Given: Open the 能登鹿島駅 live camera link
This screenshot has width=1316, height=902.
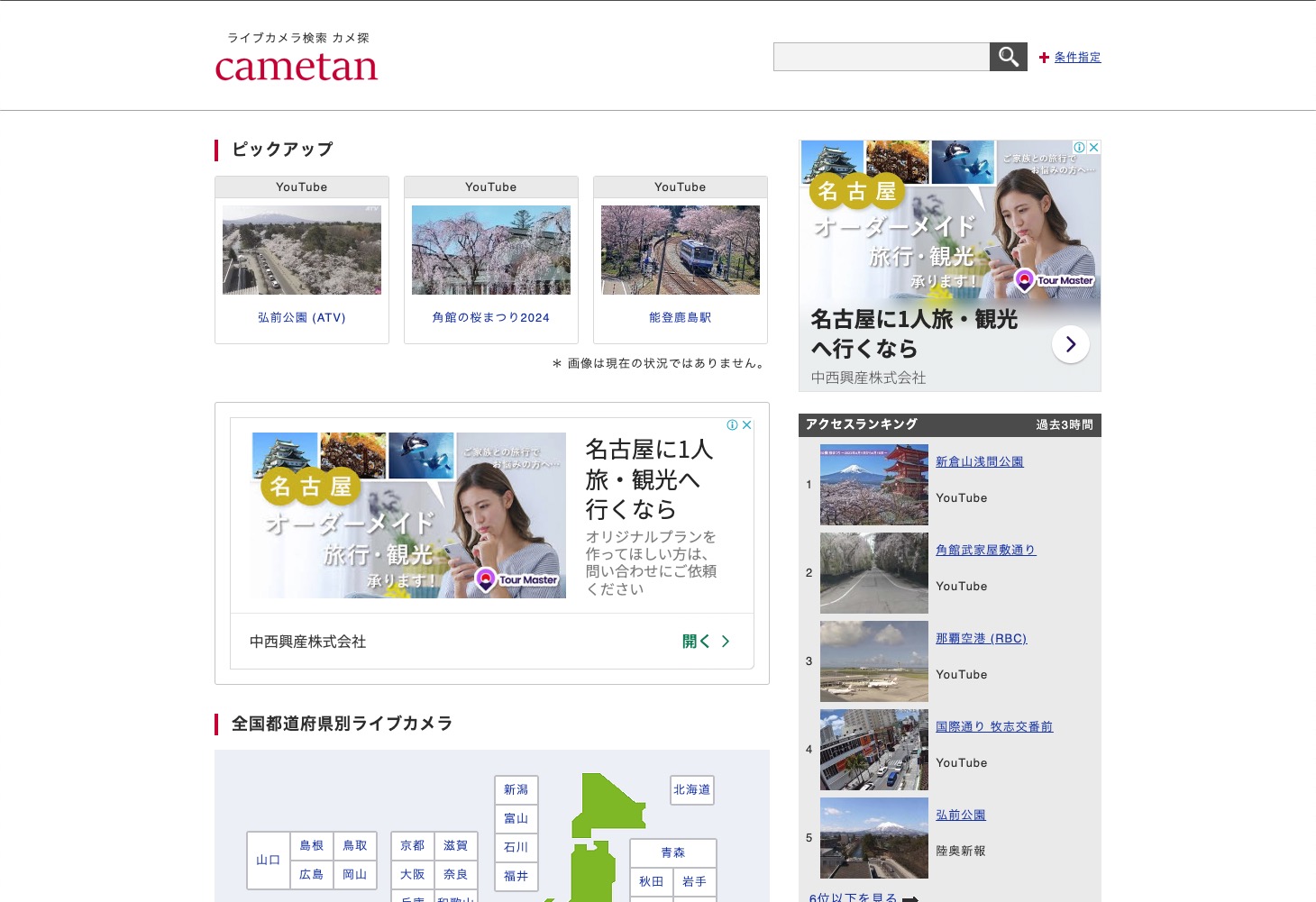Looking at the screenshot, I should 680,317.
